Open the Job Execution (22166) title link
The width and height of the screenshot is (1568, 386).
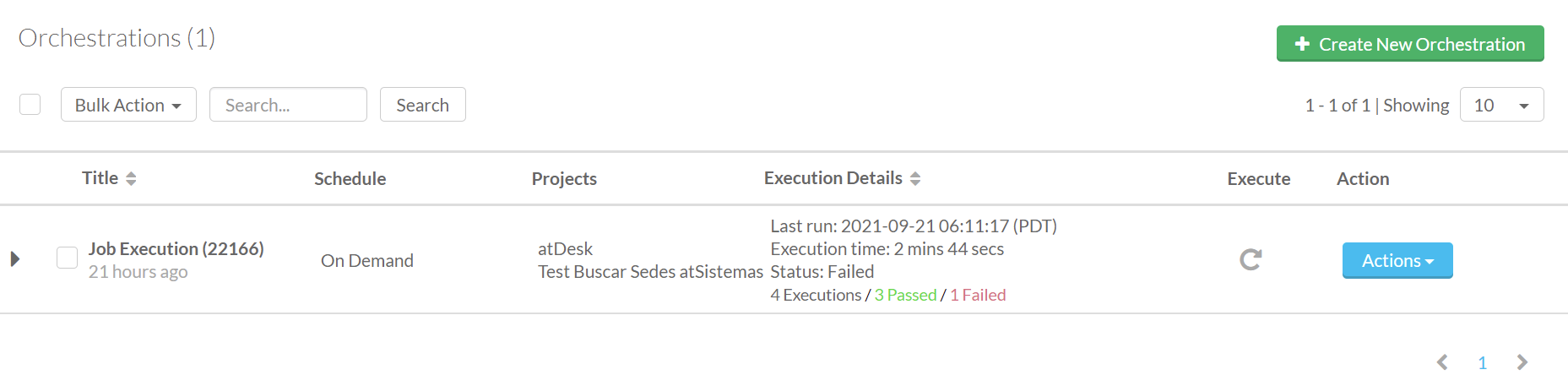pos(176,248)
